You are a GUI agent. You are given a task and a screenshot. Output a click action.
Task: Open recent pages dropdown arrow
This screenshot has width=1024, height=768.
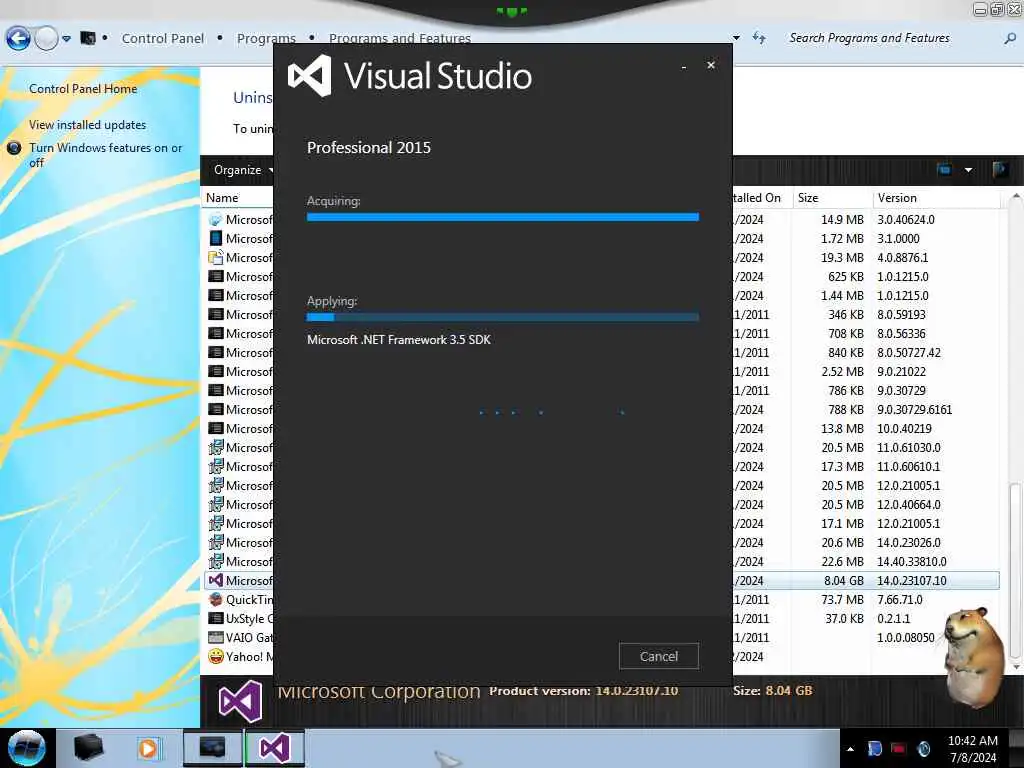tap(67, 39)
